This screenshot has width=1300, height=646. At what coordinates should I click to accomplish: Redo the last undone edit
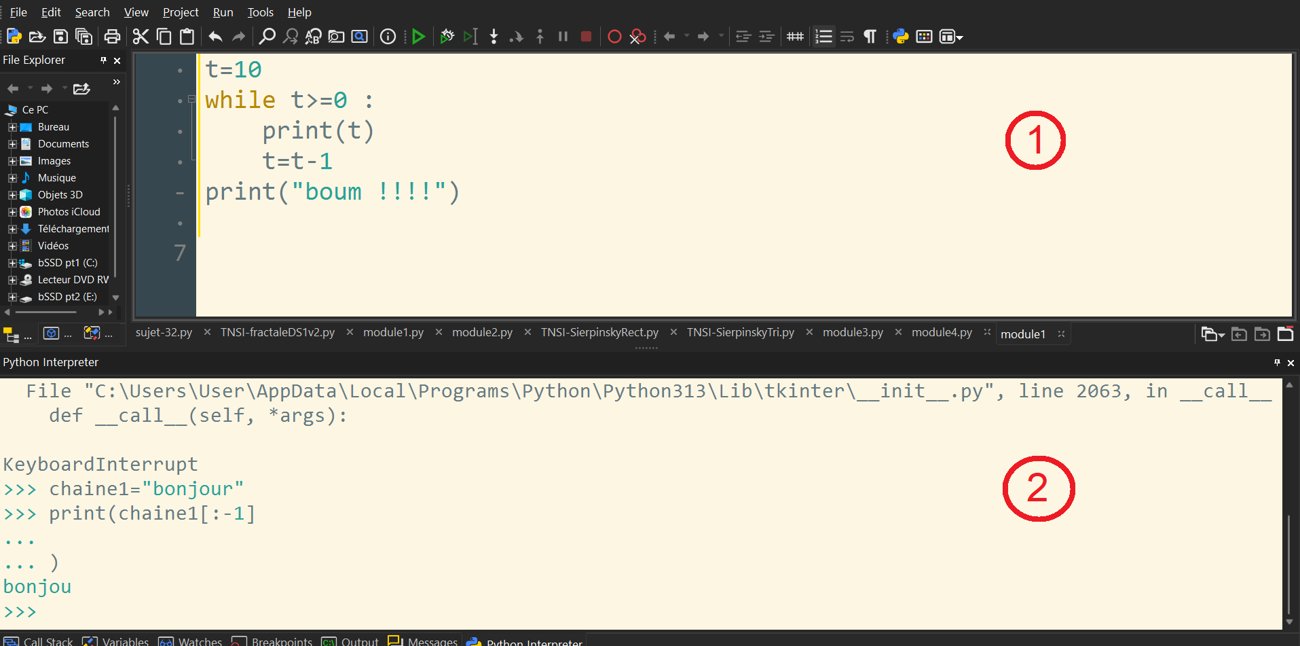click(238, 36)
